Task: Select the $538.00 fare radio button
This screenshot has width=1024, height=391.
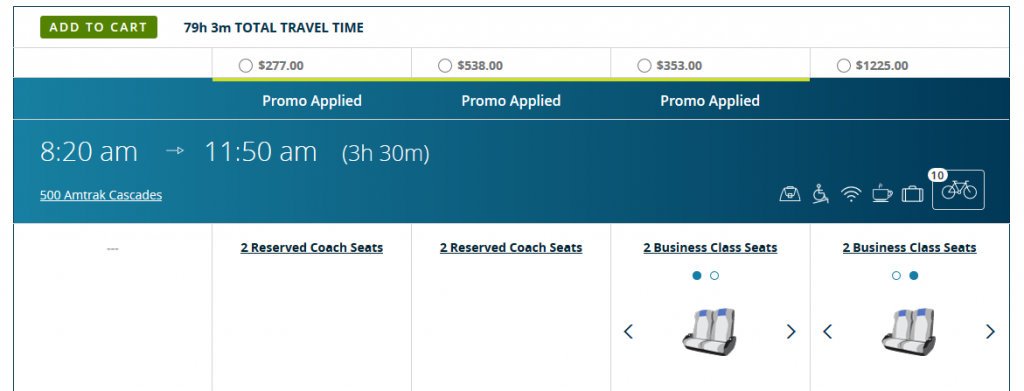Action: 445,65
